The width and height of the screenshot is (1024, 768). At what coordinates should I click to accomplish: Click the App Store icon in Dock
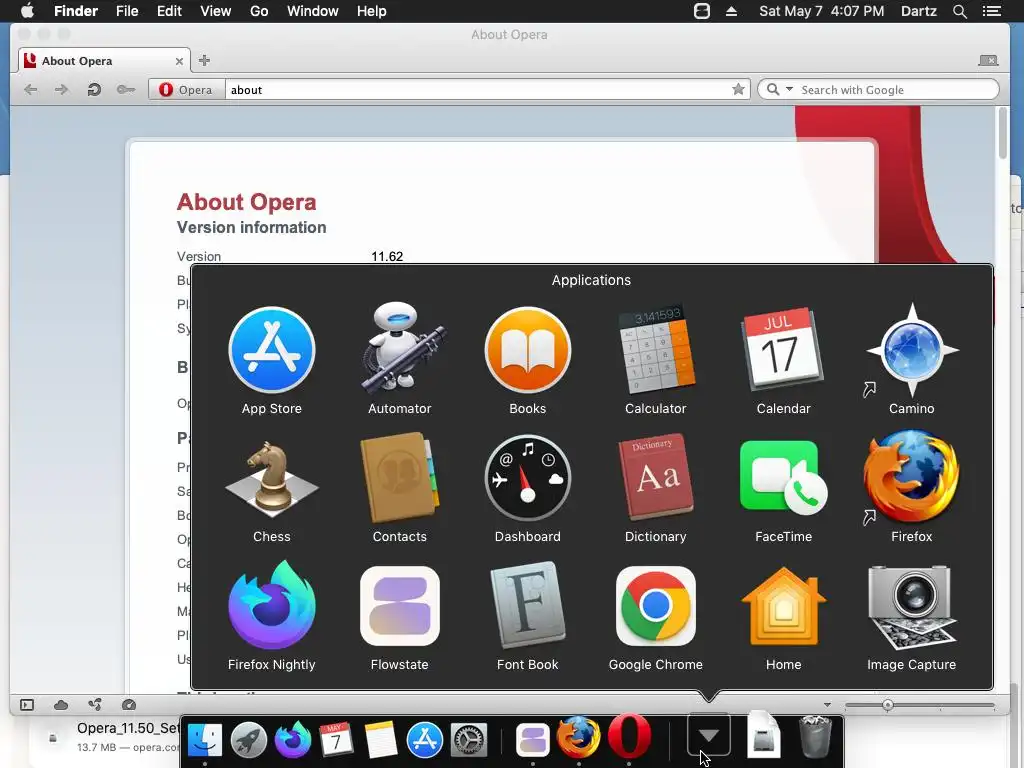tap(424, 740)
